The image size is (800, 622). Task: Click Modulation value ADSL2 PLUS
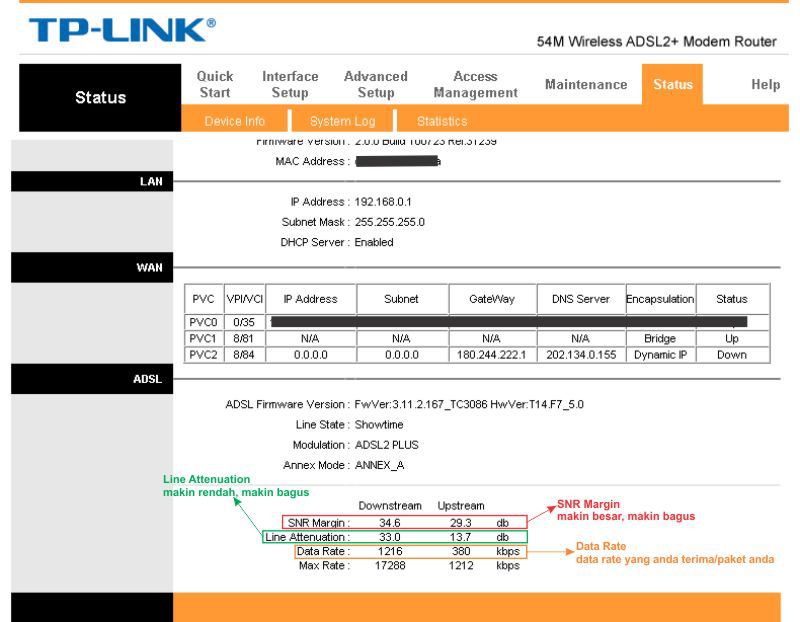pyautogui.click(x=386, y=445)
